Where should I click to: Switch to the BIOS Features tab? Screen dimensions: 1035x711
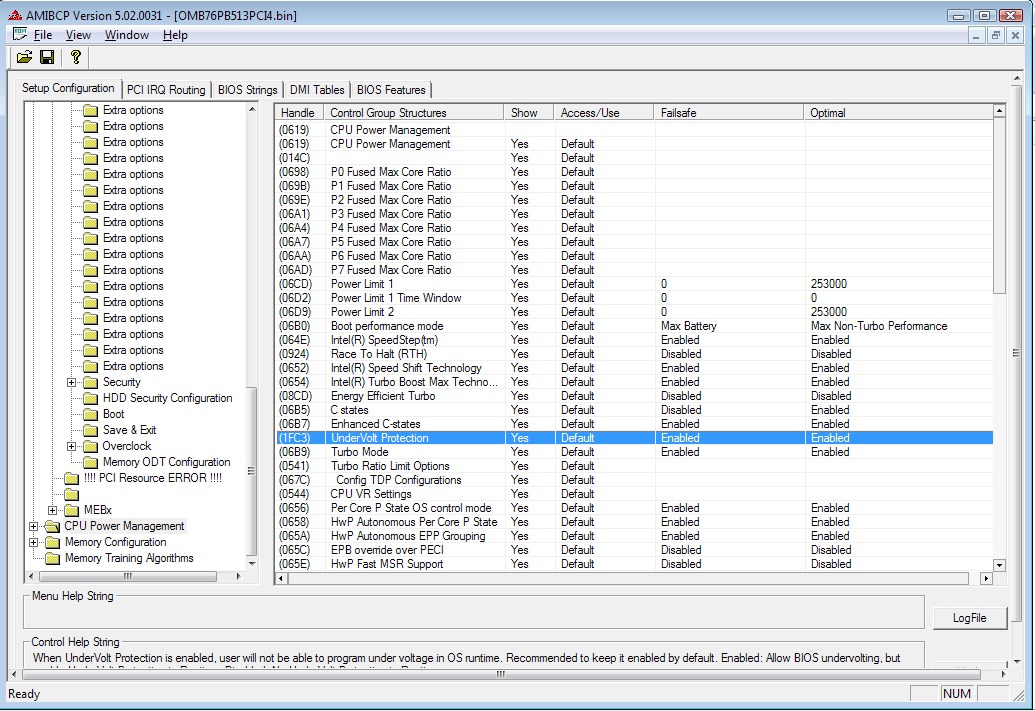pyautogui.click(x=391, y=90)
